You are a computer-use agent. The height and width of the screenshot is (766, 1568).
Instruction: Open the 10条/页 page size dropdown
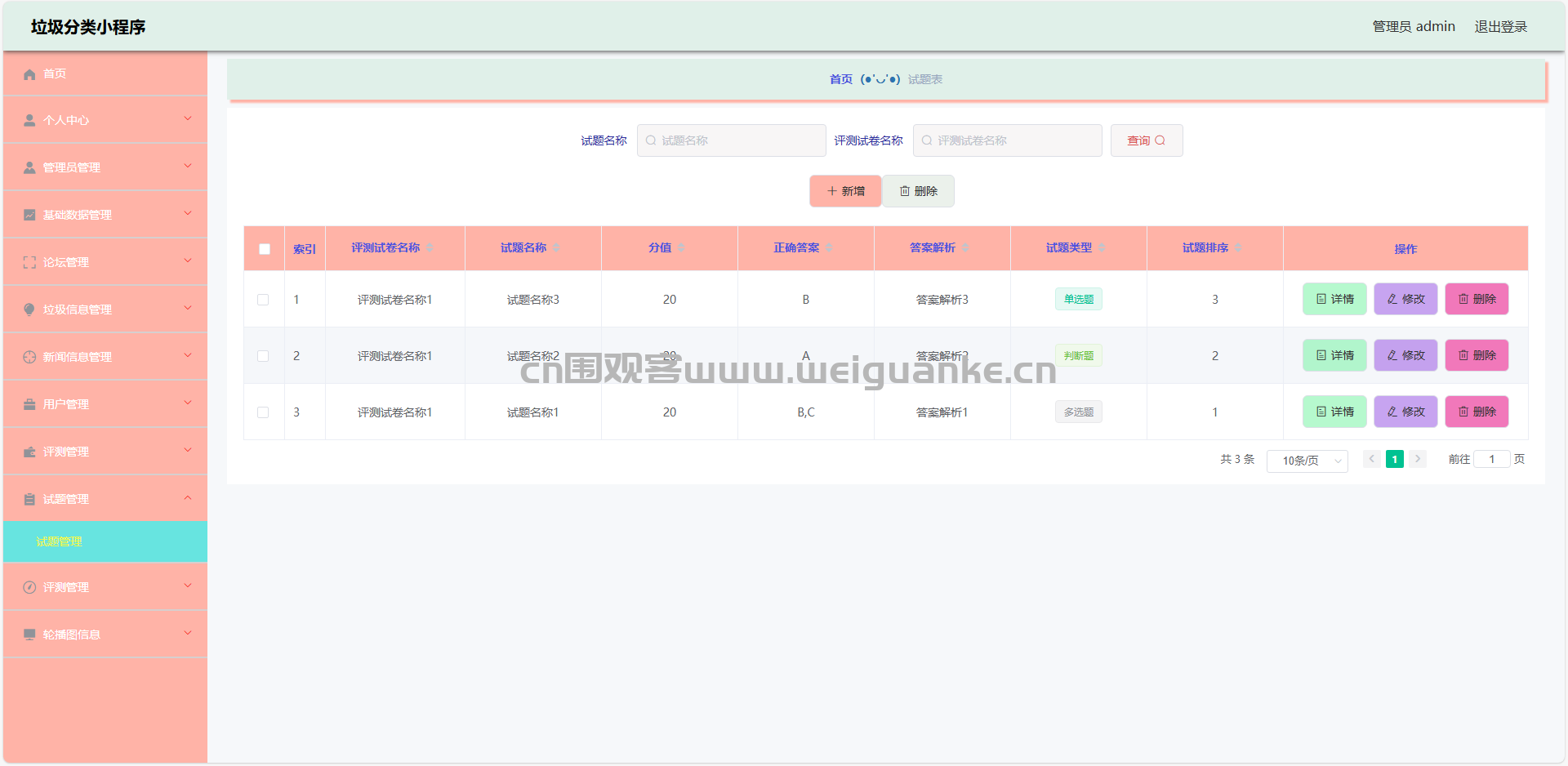click(1307, 461)
